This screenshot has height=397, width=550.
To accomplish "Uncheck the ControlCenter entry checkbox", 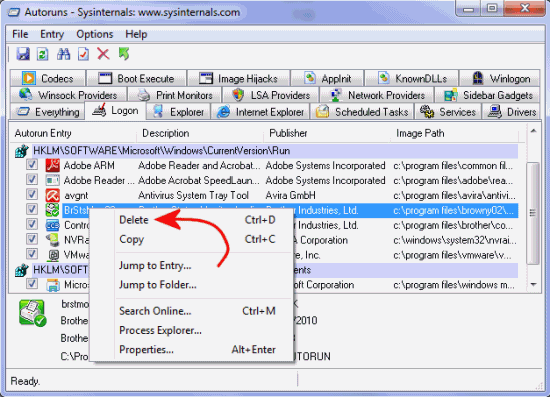I will [32, 224].
